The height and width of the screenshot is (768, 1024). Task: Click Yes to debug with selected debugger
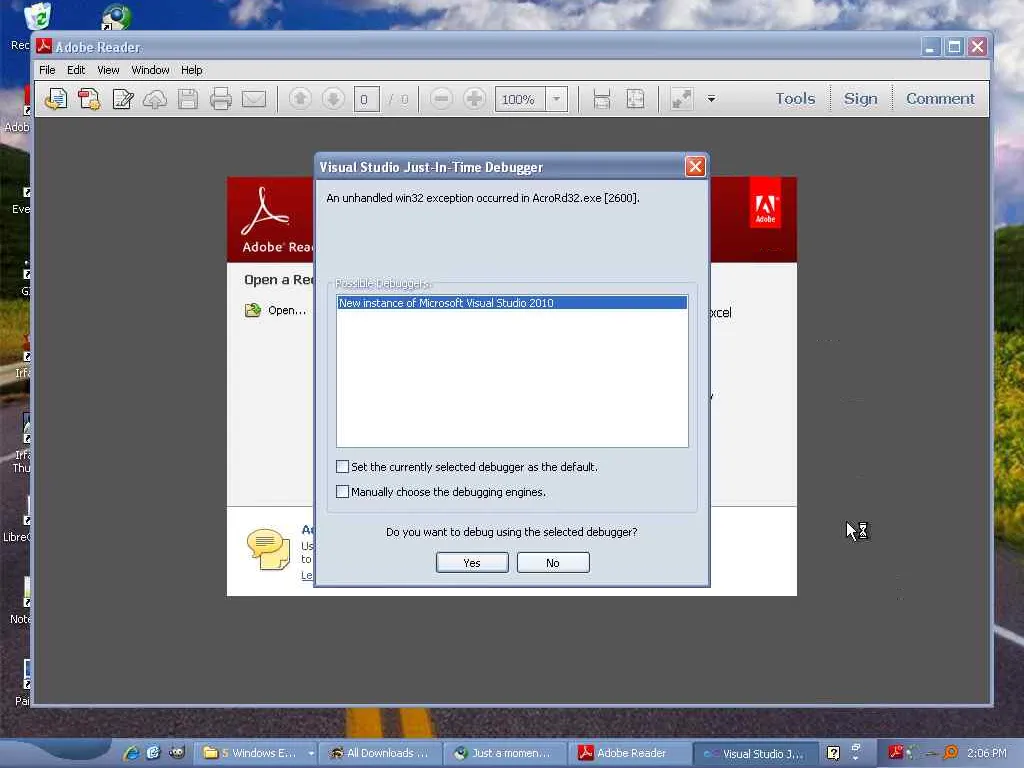pos(472,563)
